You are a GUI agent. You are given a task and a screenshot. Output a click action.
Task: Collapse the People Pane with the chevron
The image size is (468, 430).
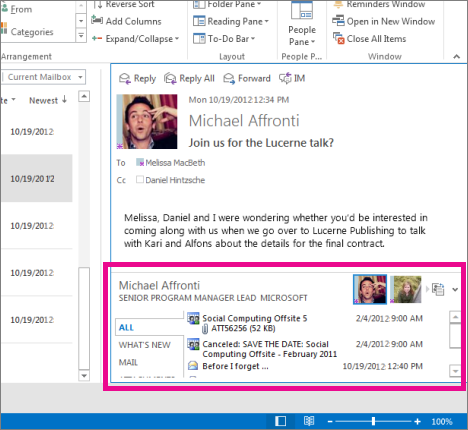tap(455, 290)
